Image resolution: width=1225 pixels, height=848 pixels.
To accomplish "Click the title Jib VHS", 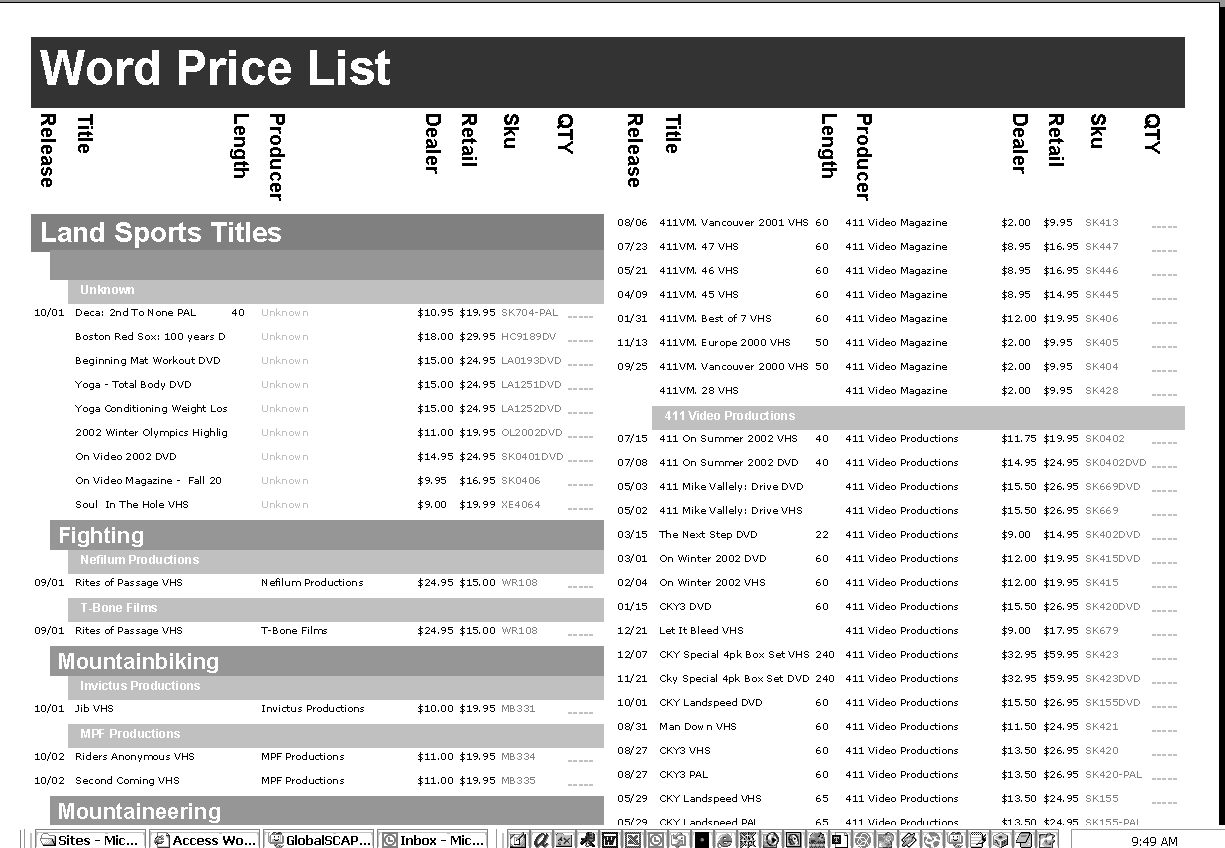I will tap(95, 709).
